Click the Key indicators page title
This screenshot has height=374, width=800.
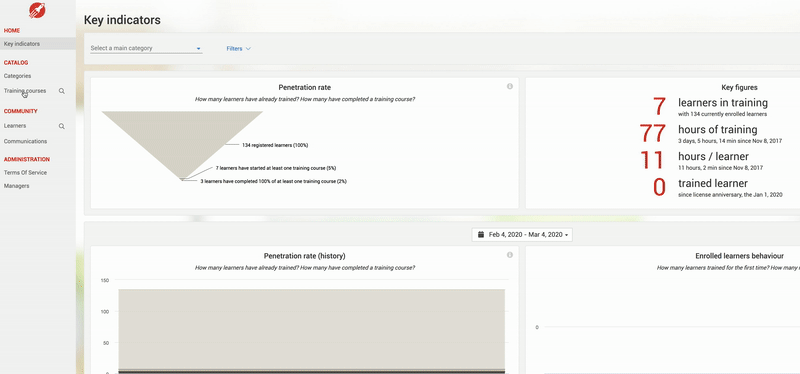tap(122, 20)
